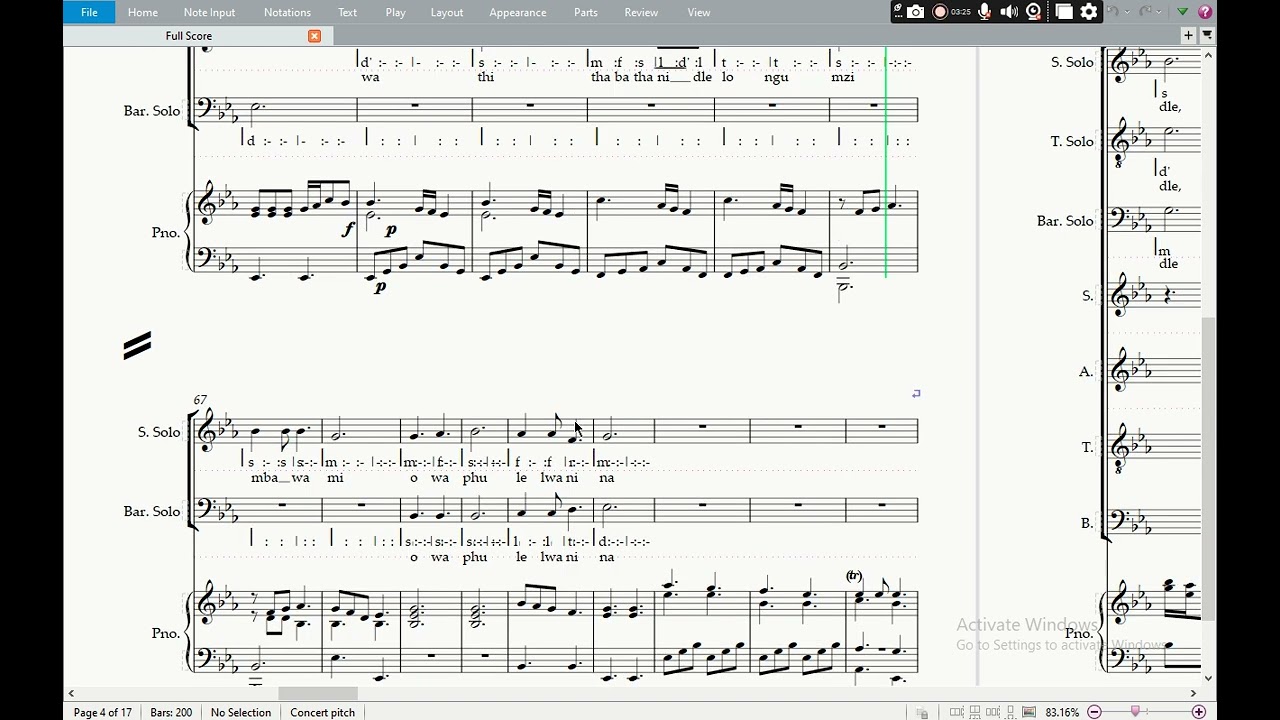The image size is (1280, 720).
Task: Open the switch tabs dropdown
Action: click(x=1207, y=35)
